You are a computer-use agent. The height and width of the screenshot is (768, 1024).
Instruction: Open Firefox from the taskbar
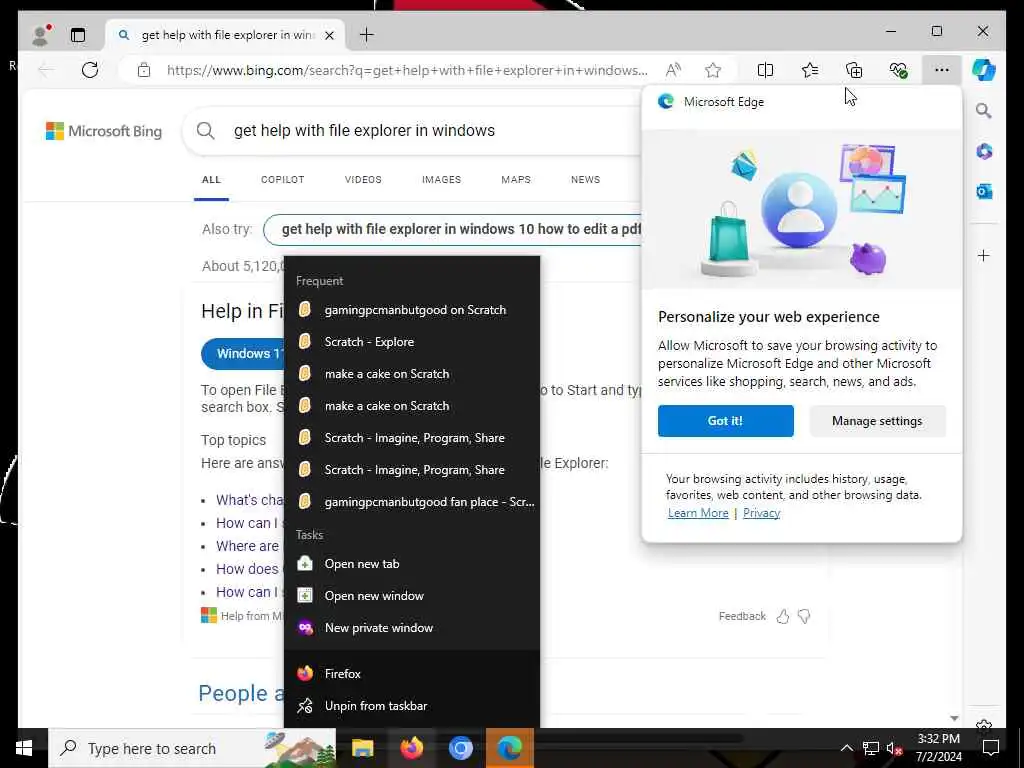coord(411,748)
